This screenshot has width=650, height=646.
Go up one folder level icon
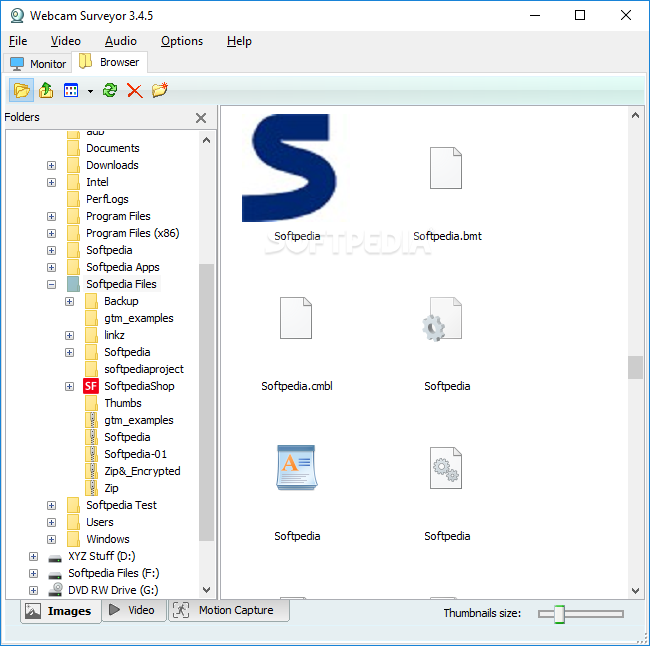point(46,90)
